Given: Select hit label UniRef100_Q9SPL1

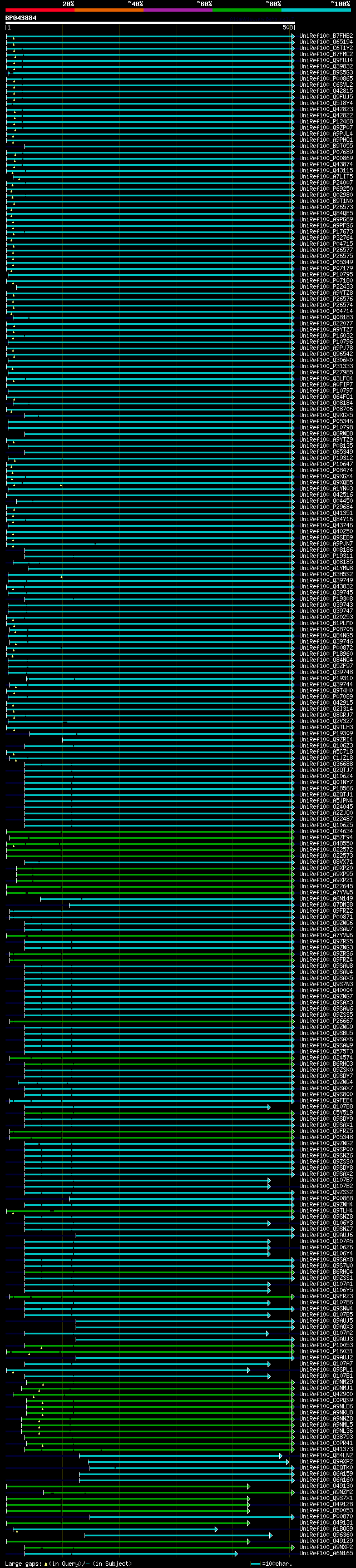Looking at the screenshot, I should (325, 1370).
